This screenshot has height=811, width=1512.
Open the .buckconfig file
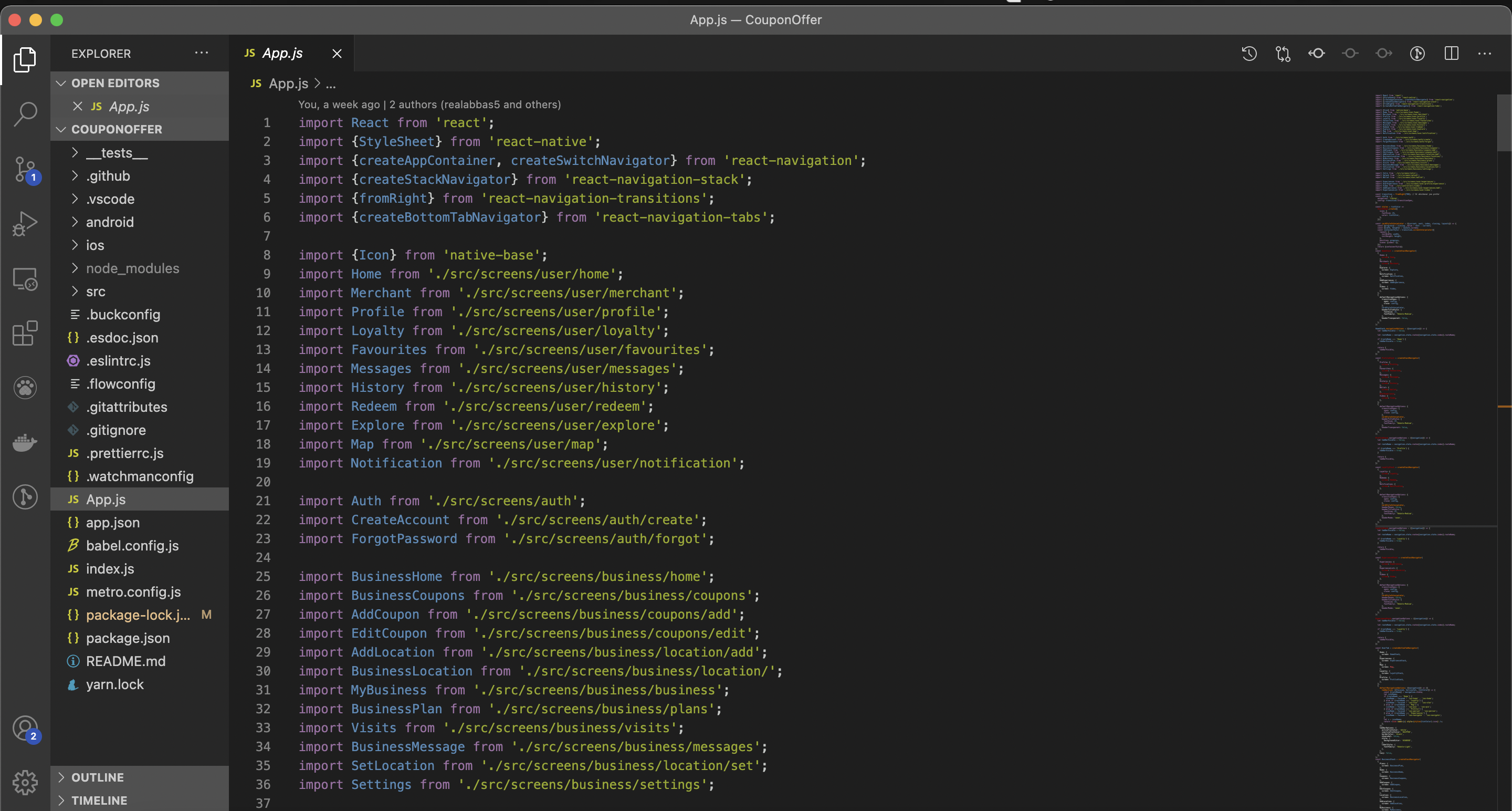coord(140,315)
